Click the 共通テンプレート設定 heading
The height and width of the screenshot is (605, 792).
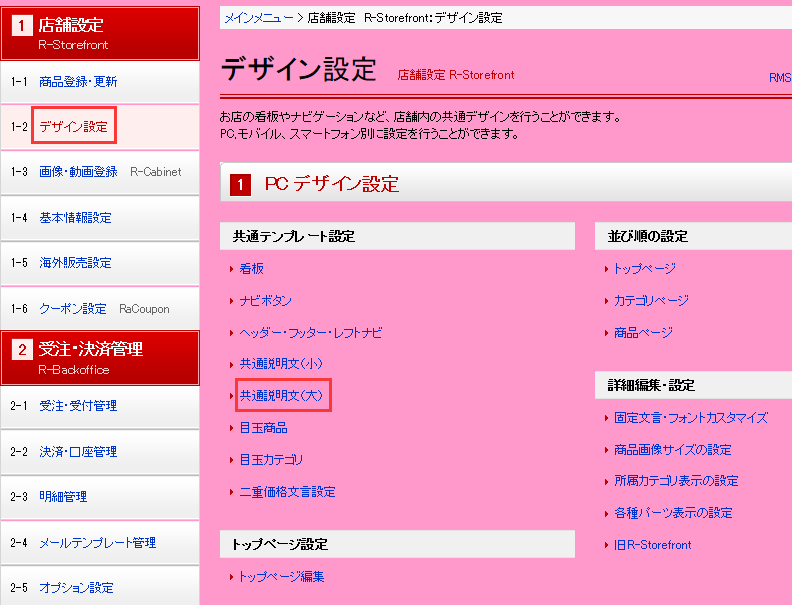293,236
